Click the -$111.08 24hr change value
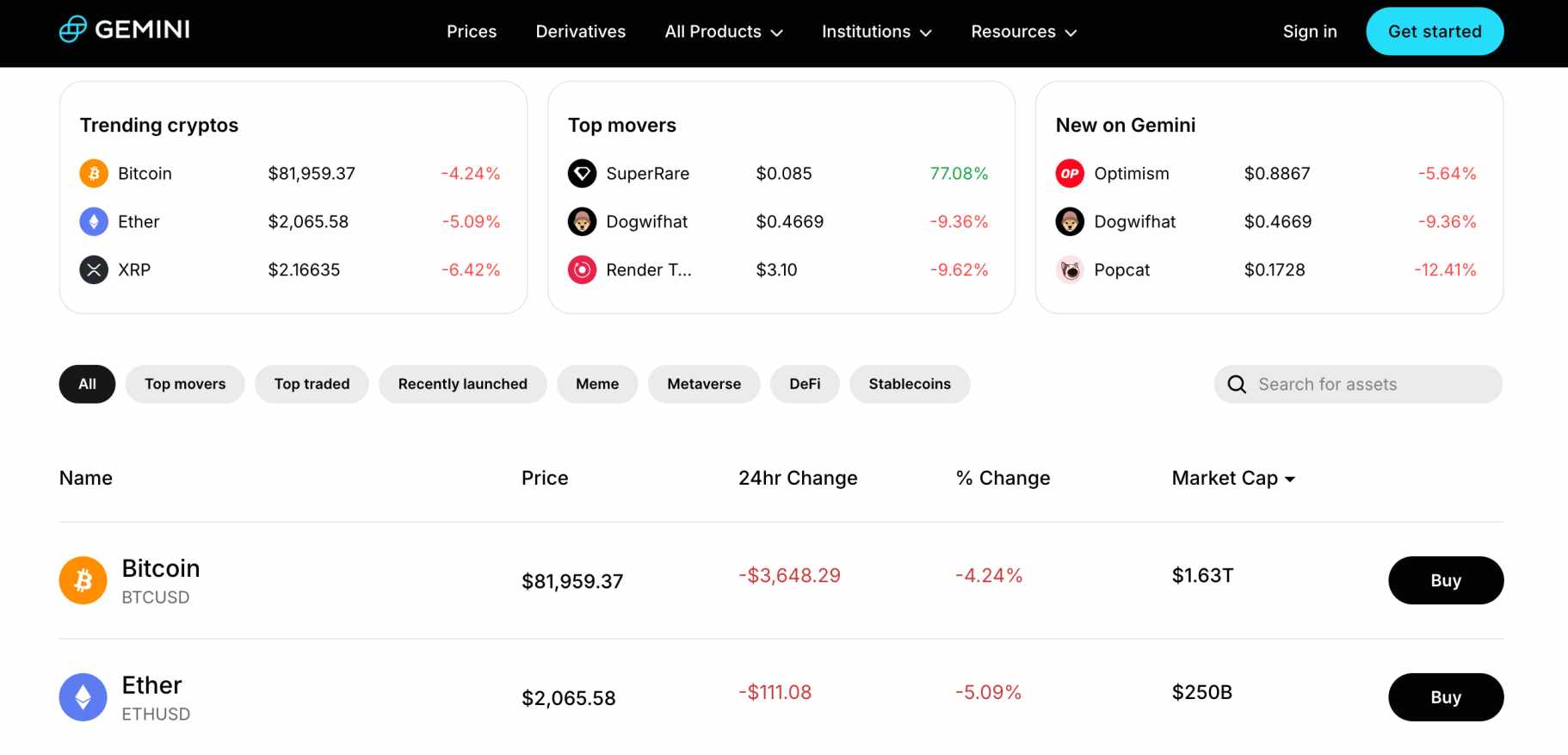Screen dimensions: 1568x755 pyautogui.click(x=775, y=692)
